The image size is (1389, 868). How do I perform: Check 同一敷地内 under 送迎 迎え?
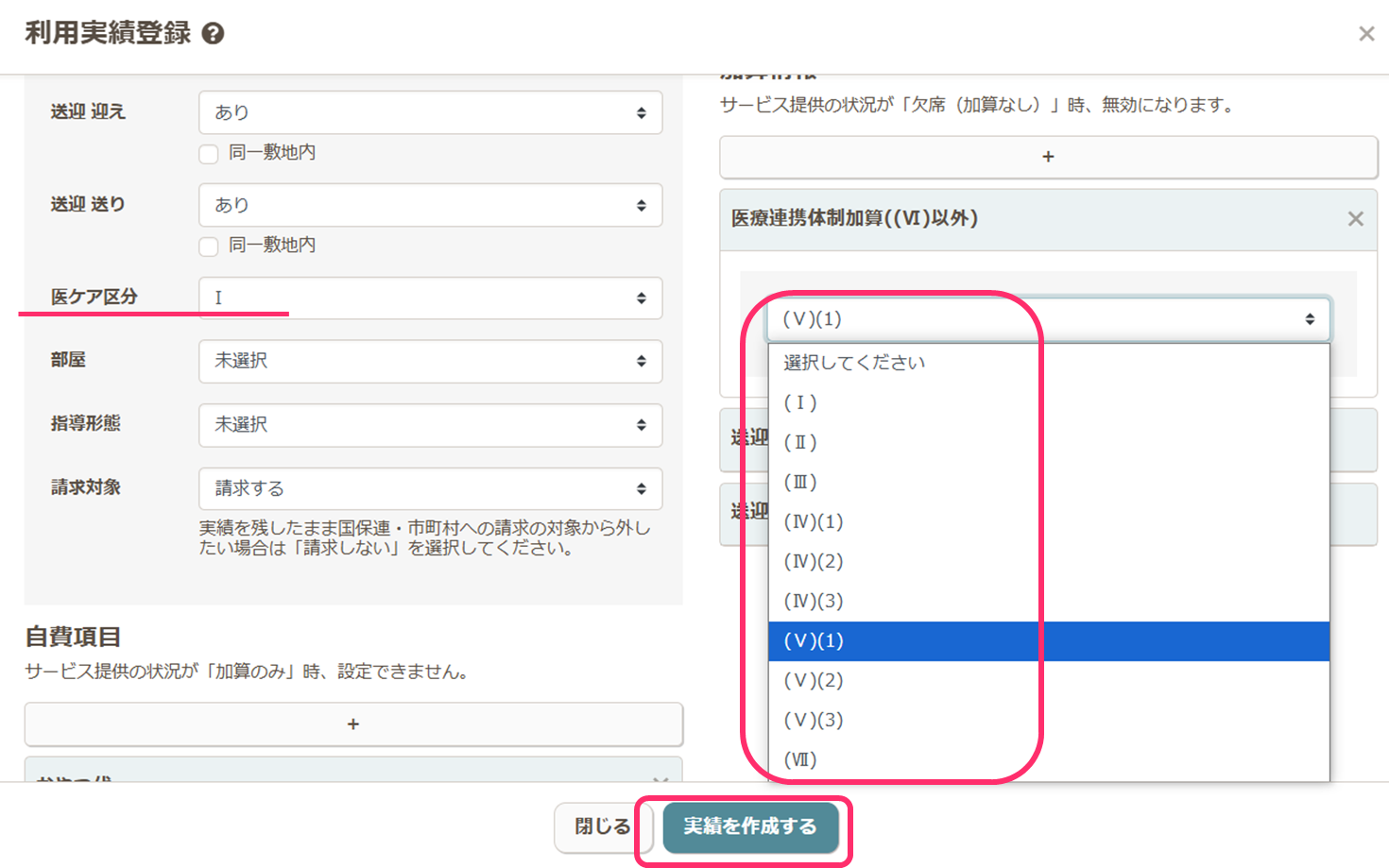pyautogui.click(x=210, y=154)
